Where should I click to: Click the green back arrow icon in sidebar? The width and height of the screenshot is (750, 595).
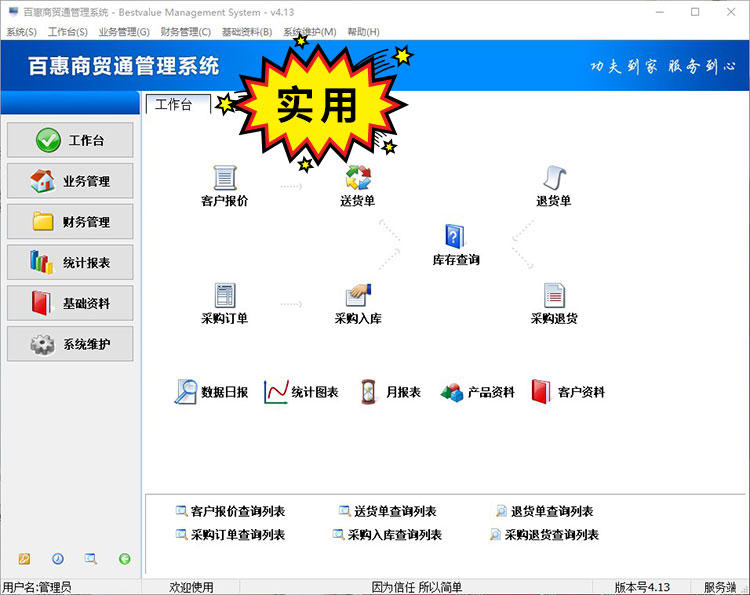pyautogui.click(x=125, y=559)
